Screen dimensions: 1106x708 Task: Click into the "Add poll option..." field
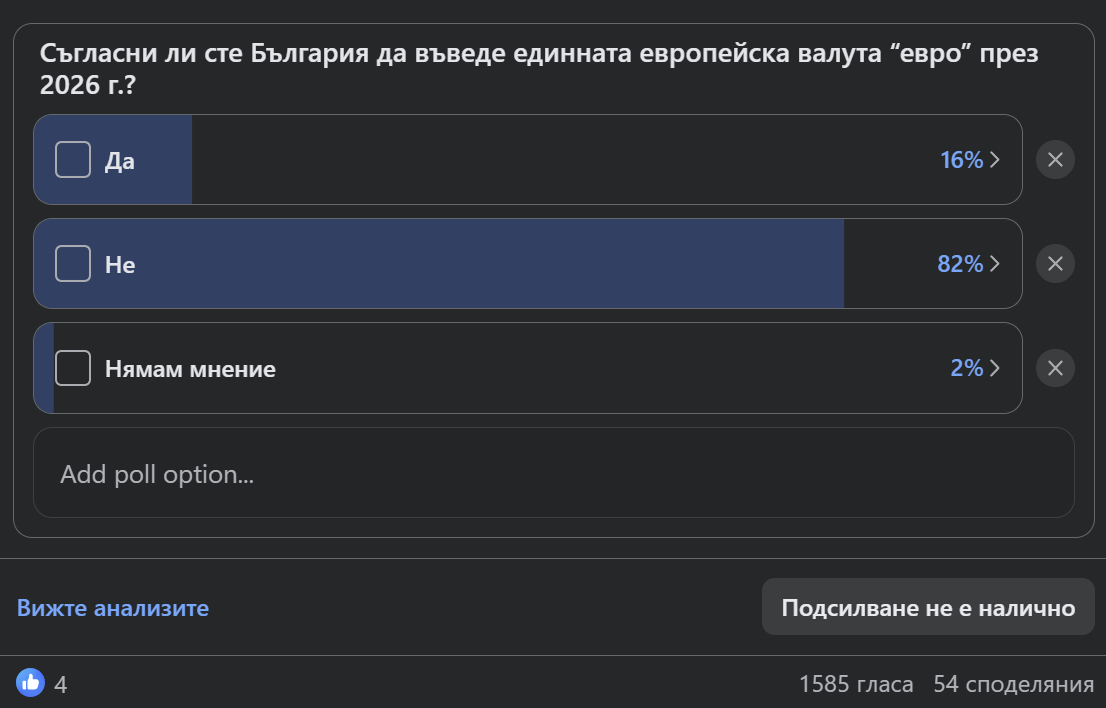[554, 472]
